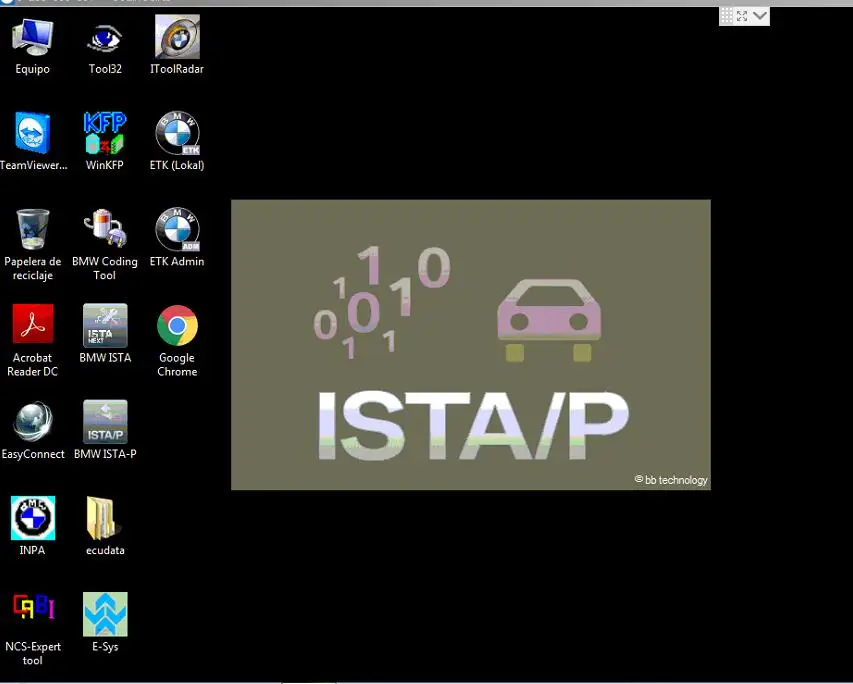Open Papelera de reciclaje
Image resolution: width=853 pixels, height=684 pixels.
33,230
